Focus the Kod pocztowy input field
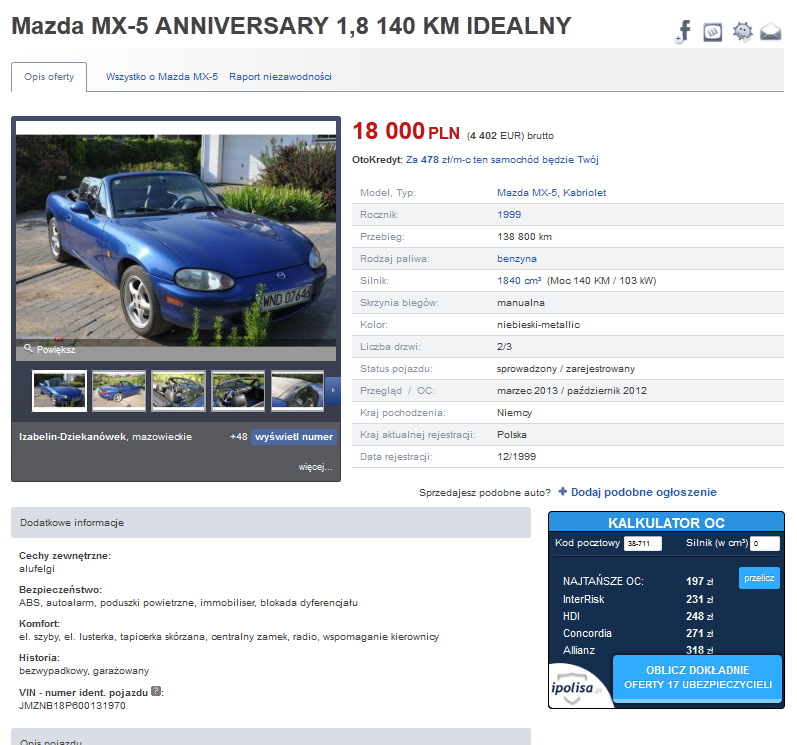The width and height of the screenshot is (797, 745). point(642,543)
